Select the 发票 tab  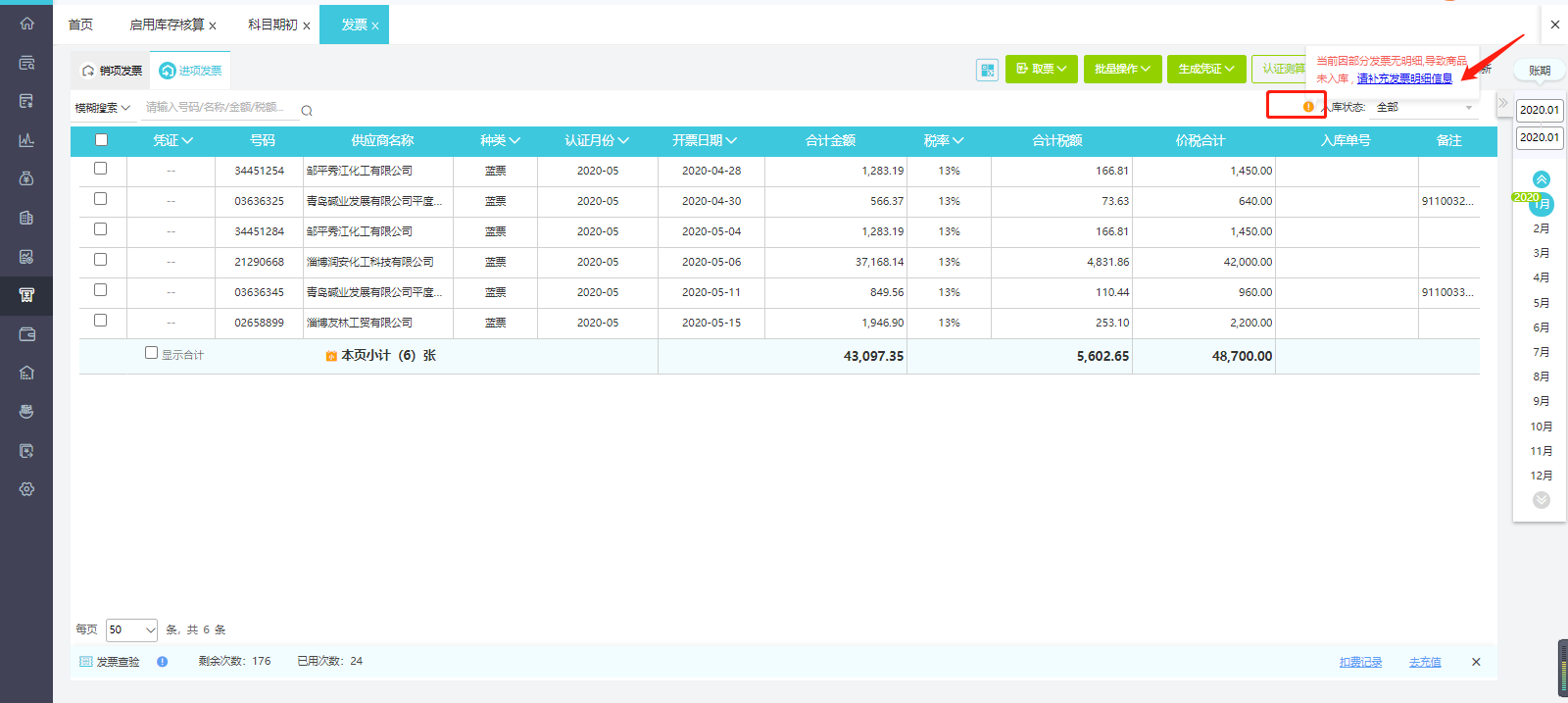point(354,25)
